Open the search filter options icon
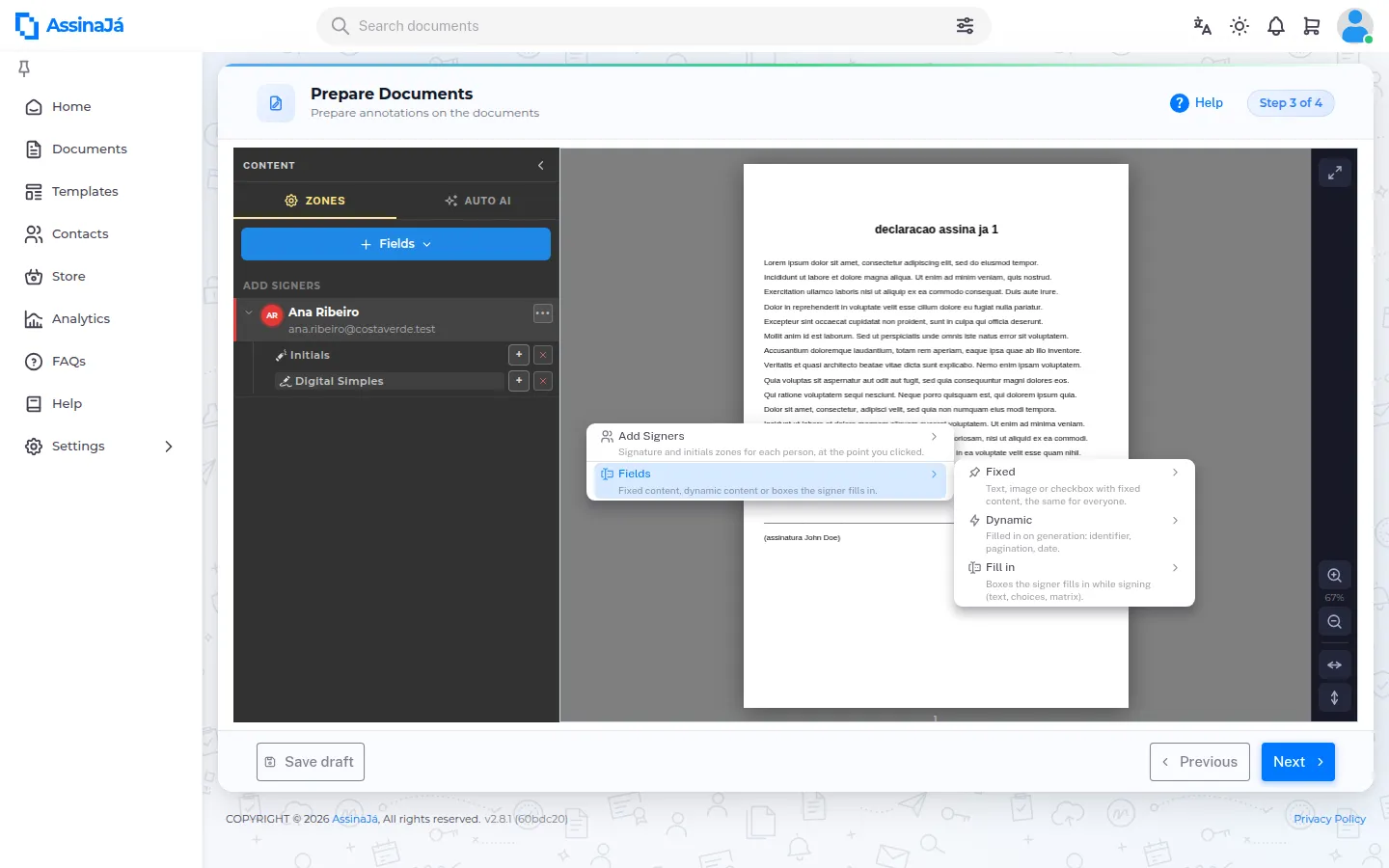1389x868 pixels. (965, 26)
